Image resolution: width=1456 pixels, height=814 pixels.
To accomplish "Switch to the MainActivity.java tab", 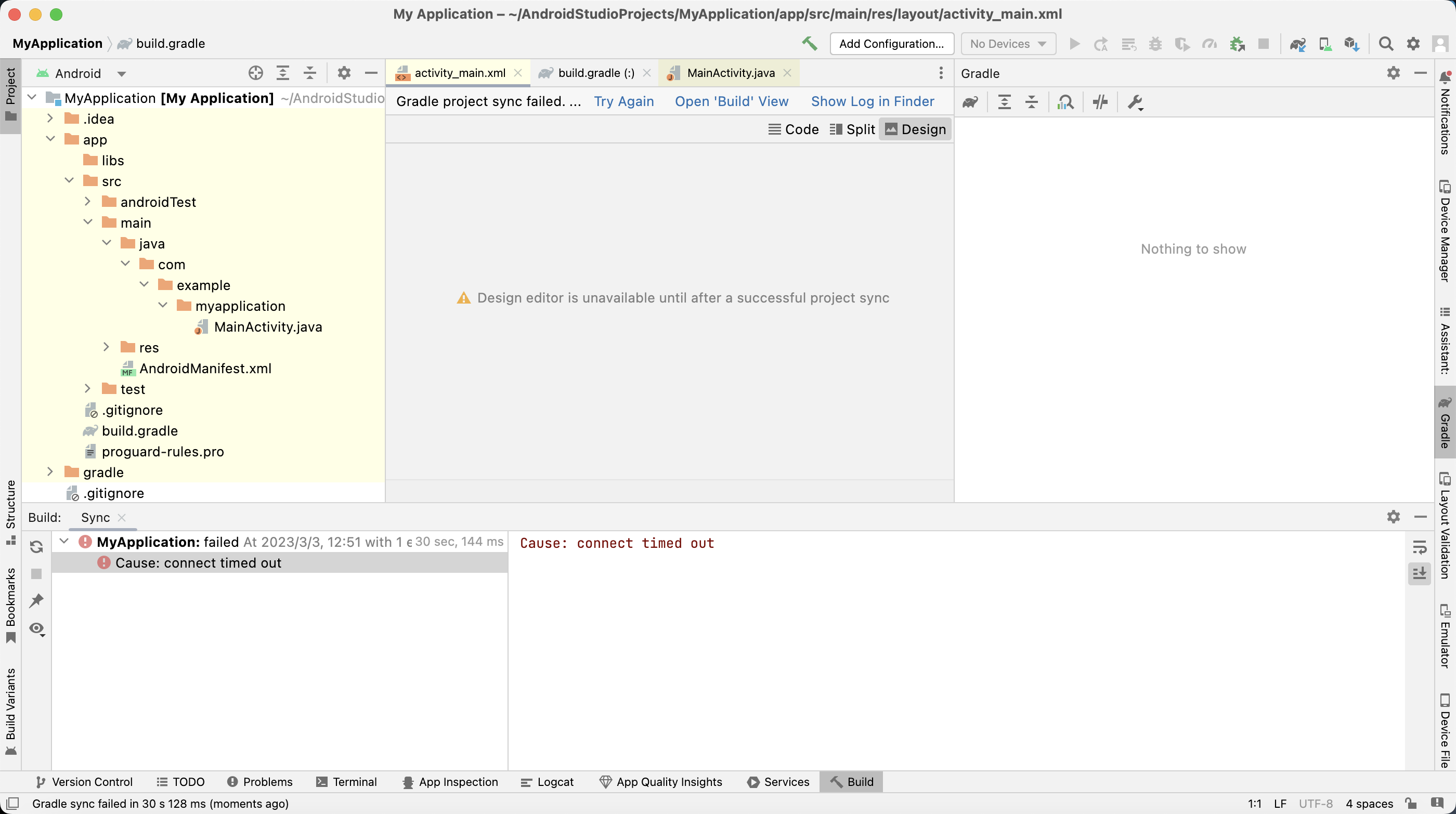I will tap(730, 73).
